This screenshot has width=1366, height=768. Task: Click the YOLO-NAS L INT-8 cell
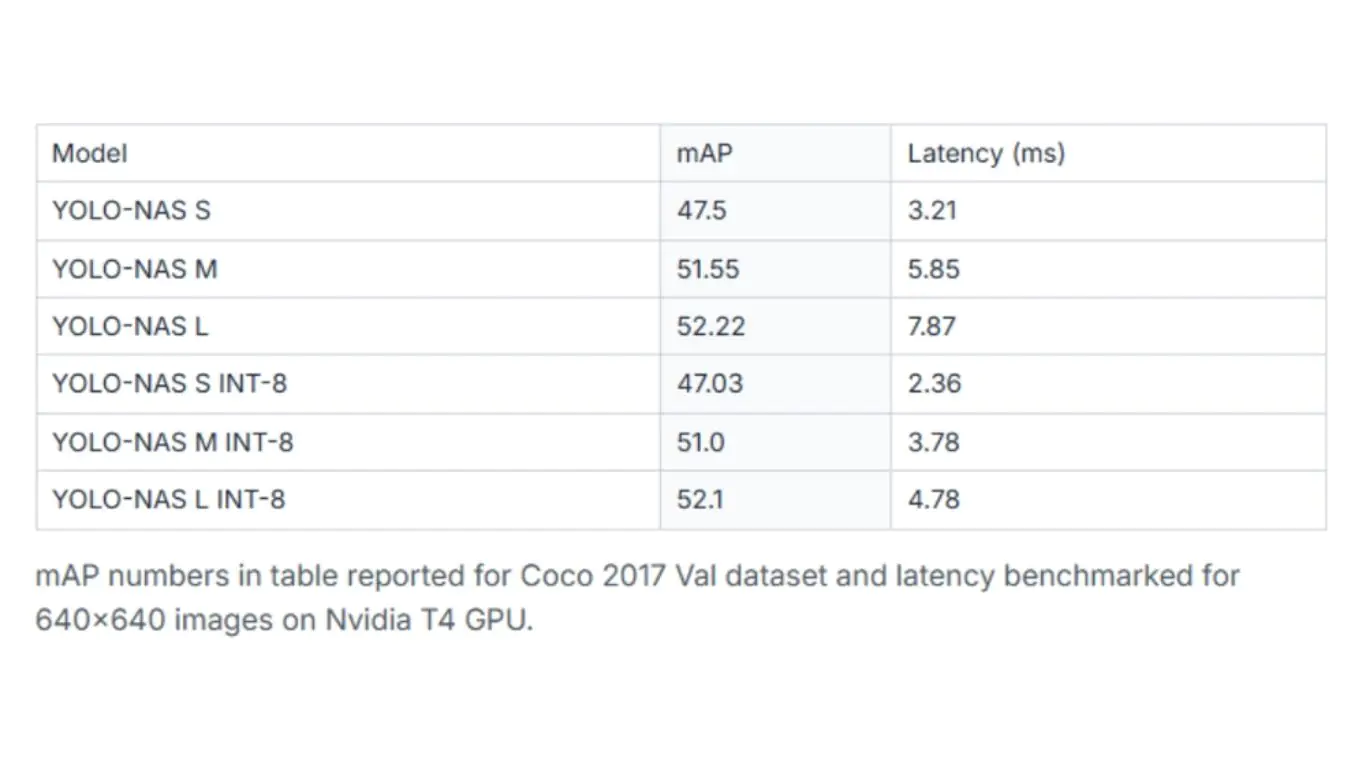pyautogui.click(x=168, y=499)
